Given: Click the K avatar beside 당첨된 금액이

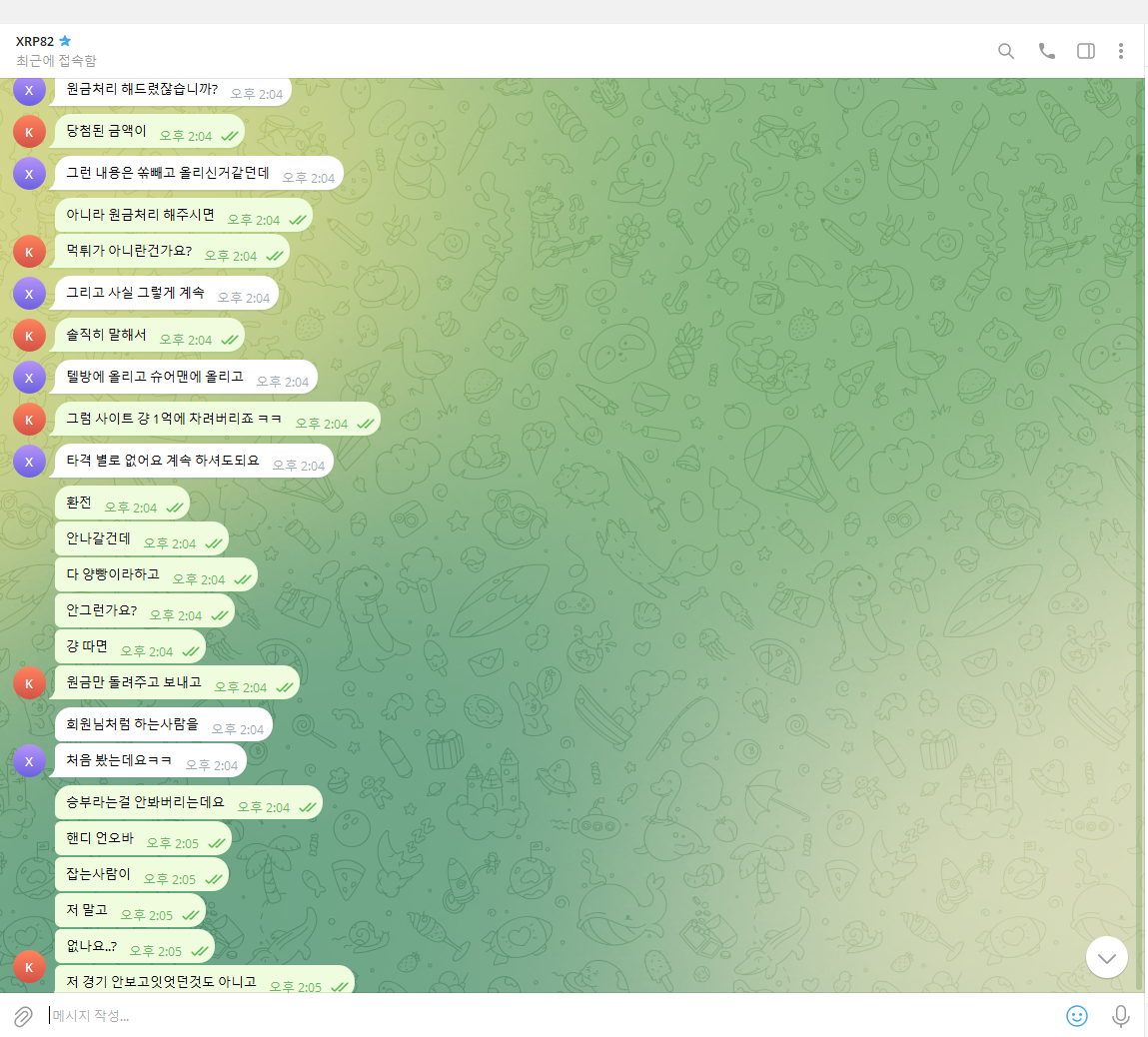Looking at the screenshot, I should pyautogui.click(x=29, y=132).
